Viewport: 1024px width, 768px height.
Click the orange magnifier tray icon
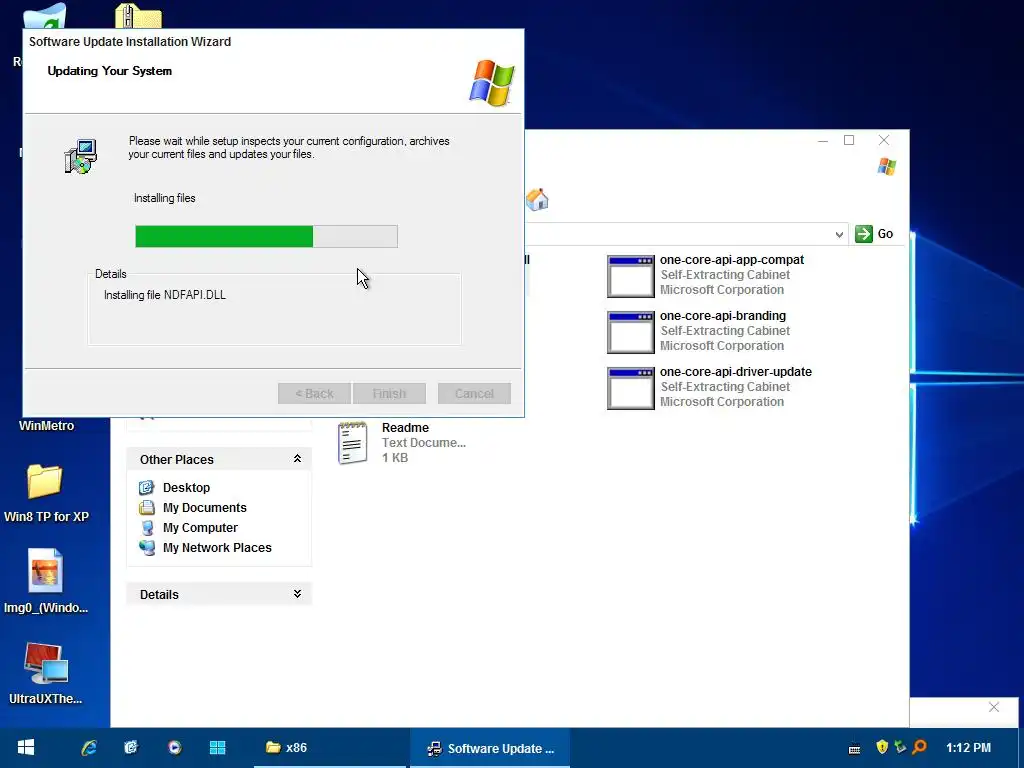click(920, 746)
